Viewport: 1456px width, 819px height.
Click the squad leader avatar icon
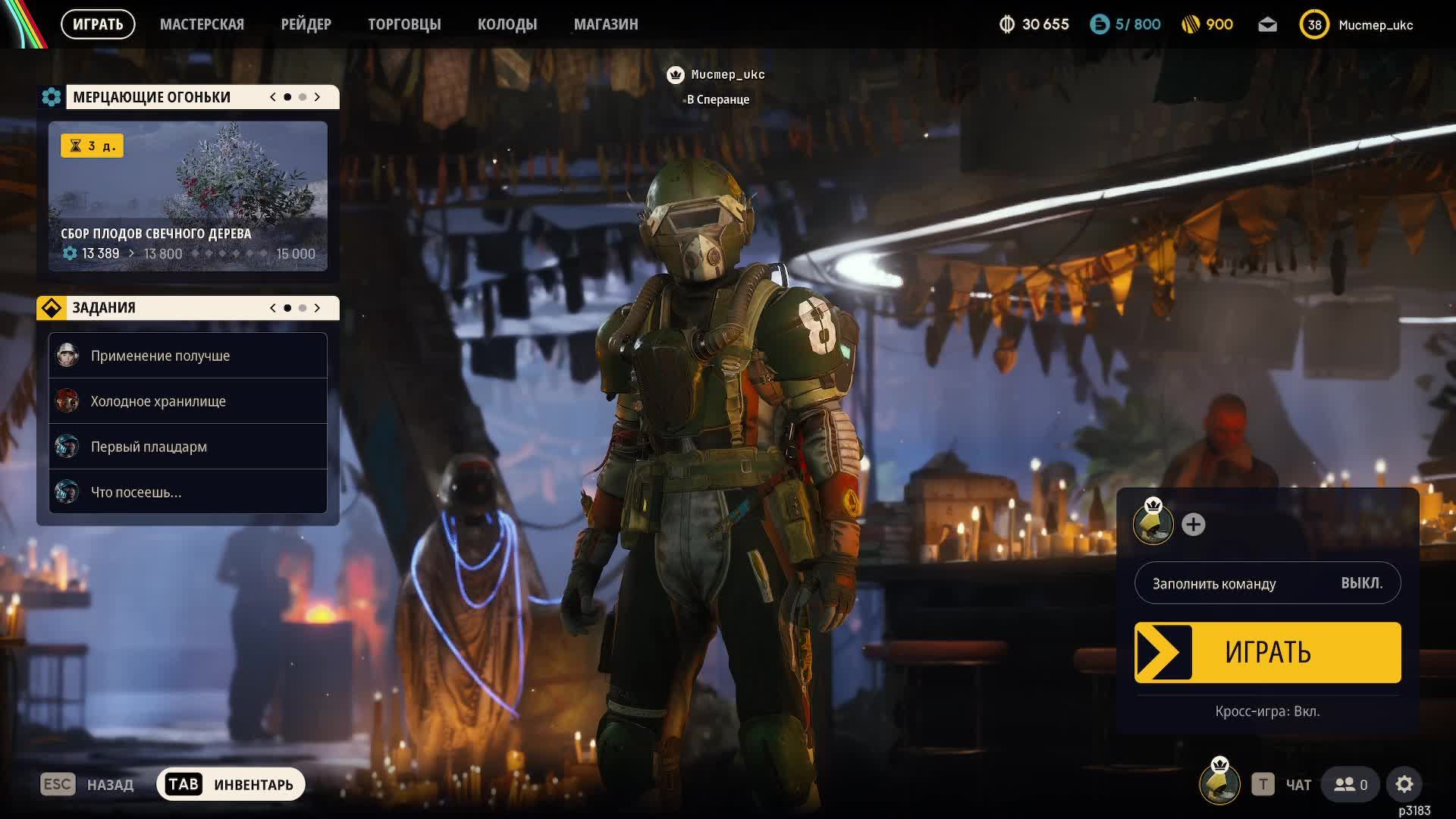(1153, 523)
